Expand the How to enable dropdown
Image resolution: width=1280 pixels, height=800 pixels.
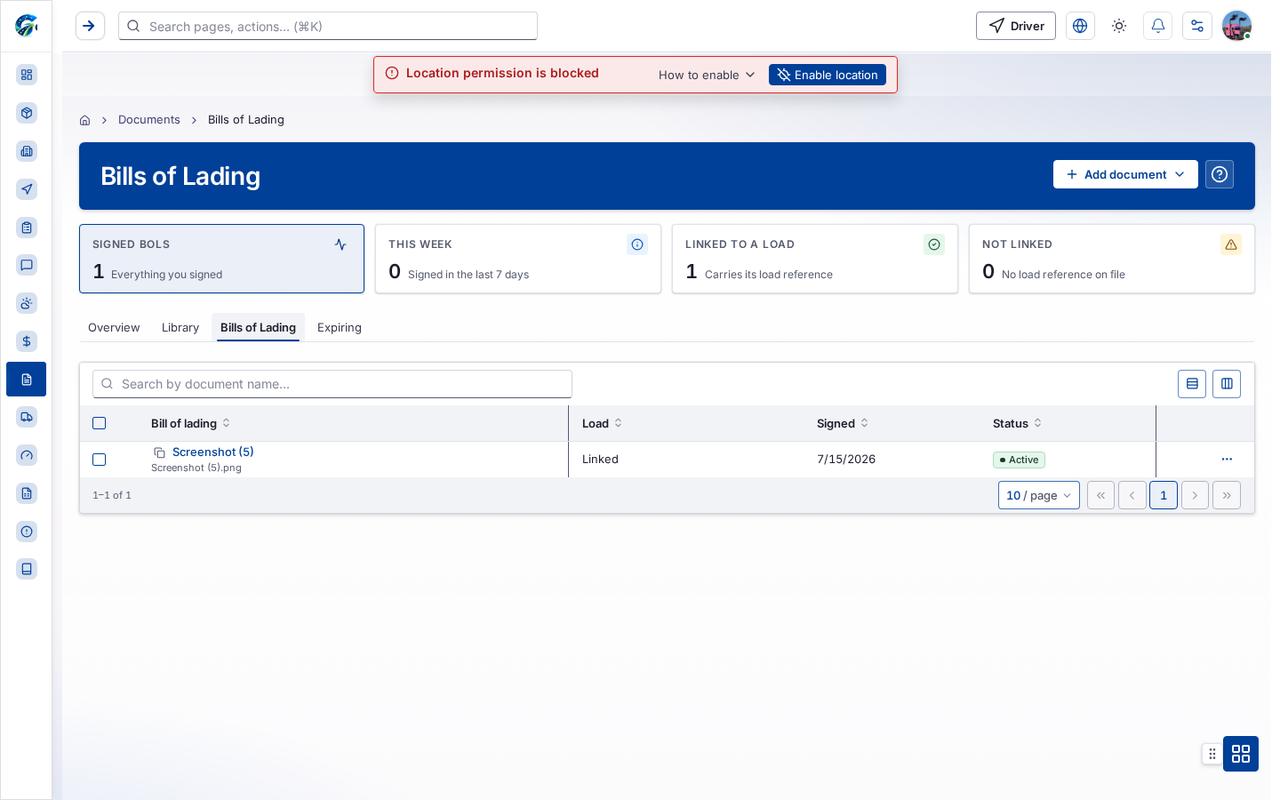click(x=707, y=75)
